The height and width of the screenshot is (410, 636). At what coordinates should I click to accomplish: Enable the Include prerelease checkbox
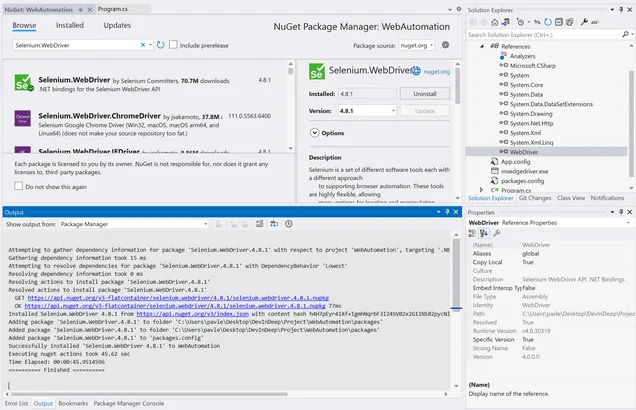[x=173, y=45]
